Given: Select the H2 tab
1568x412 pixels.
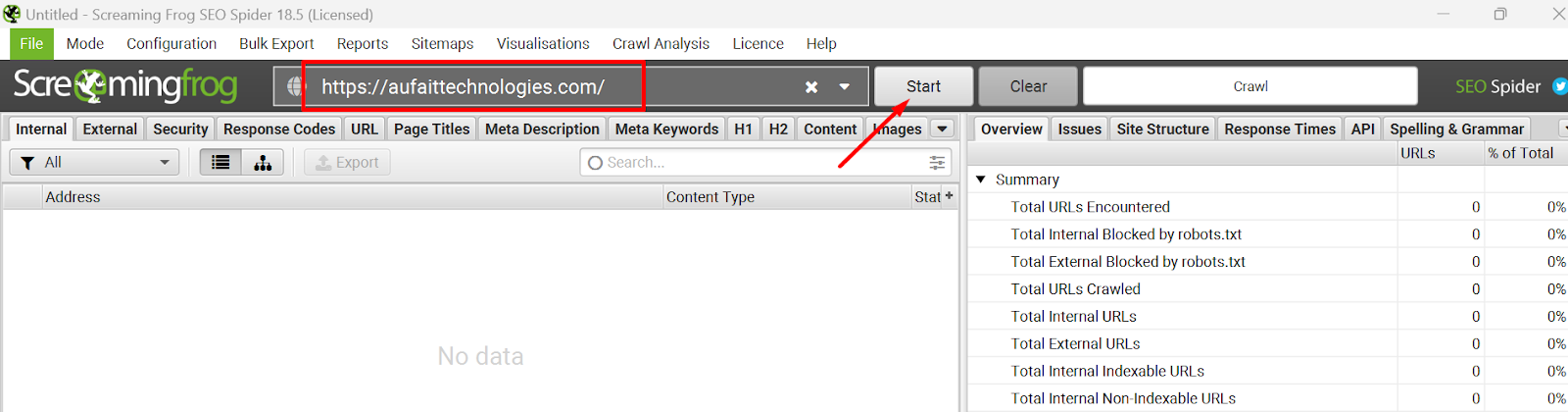Looking at the screenshot, I should [x=778, y=129].
